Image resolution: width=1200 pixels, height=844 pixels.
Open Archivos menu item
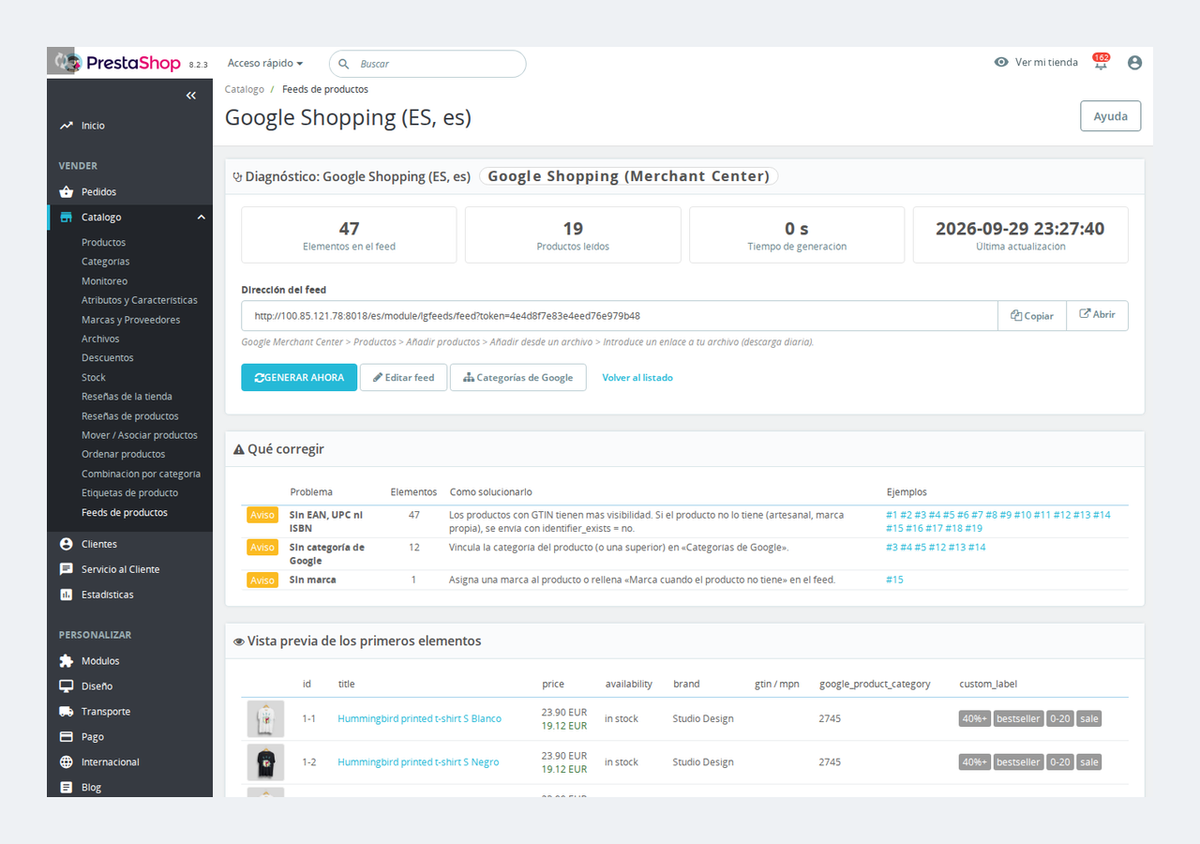(x=100, y=339)
